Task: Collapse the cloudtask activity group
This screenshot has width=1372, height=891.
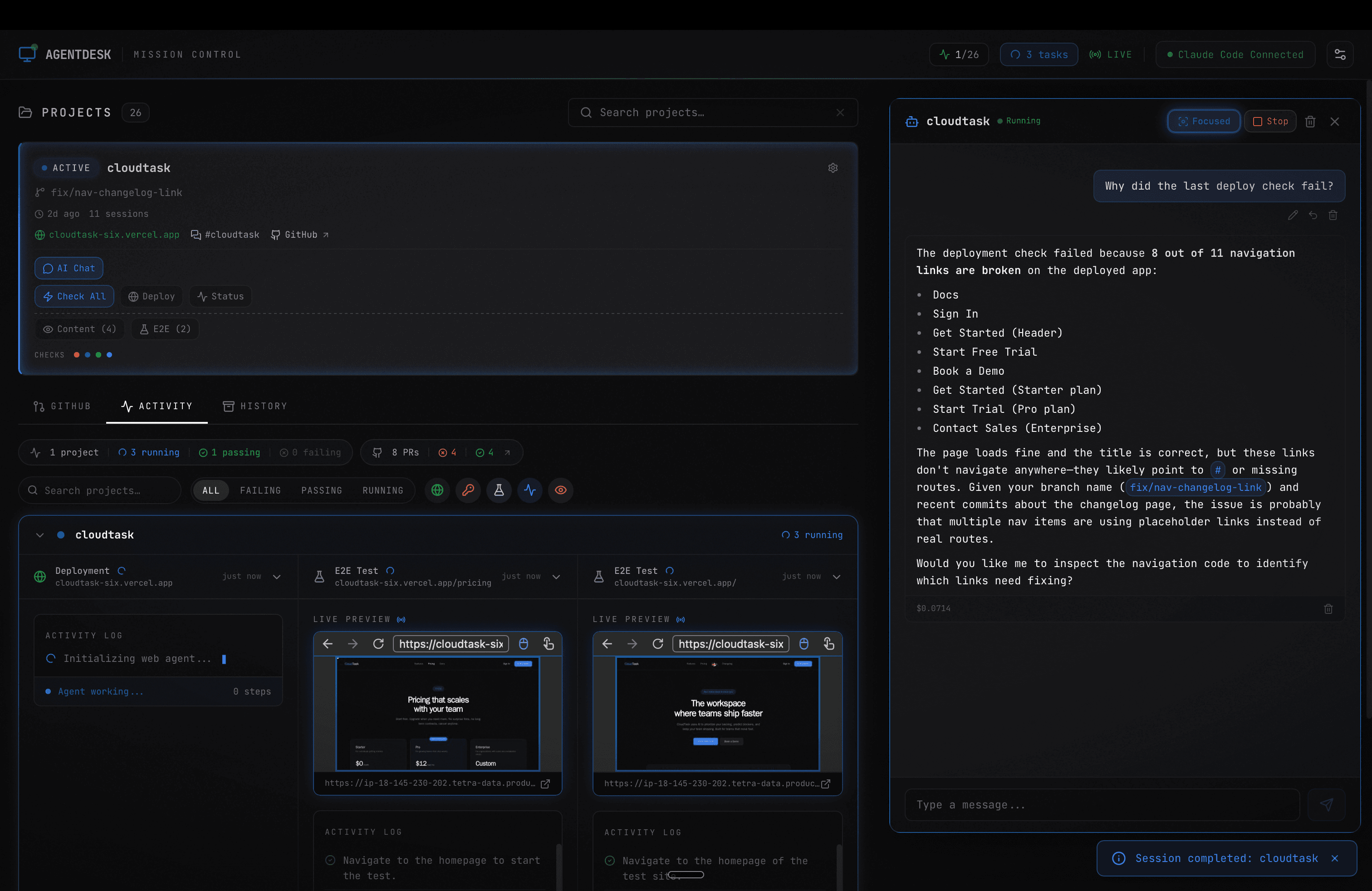Action: coord(40,535)
